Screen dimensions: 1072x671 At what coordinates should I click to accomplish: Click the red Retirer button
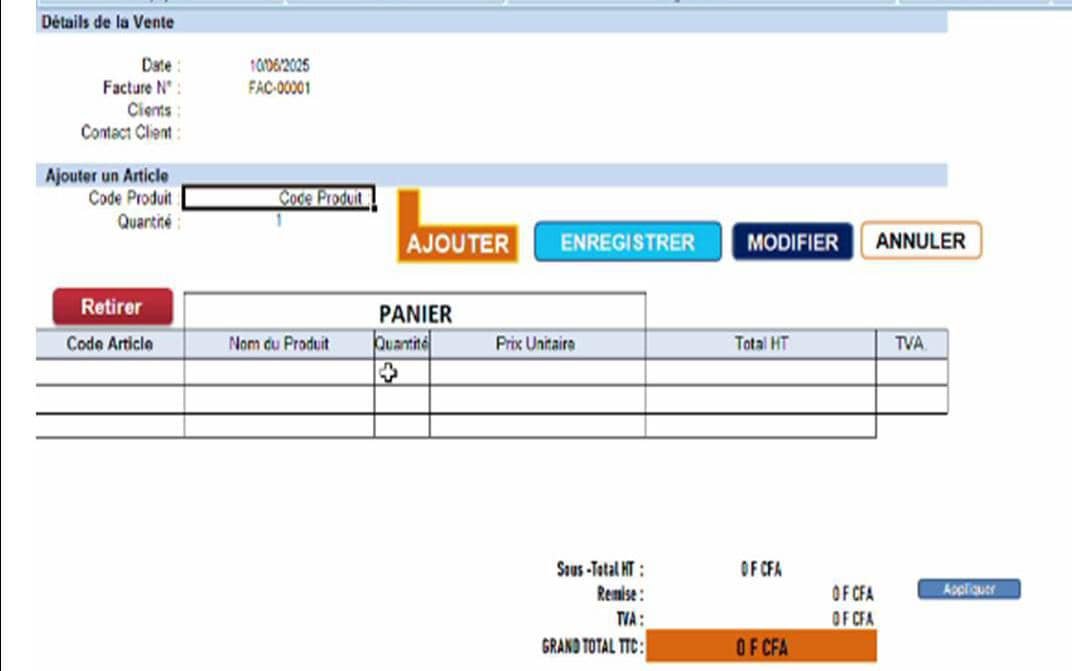(x=112, y=307)
